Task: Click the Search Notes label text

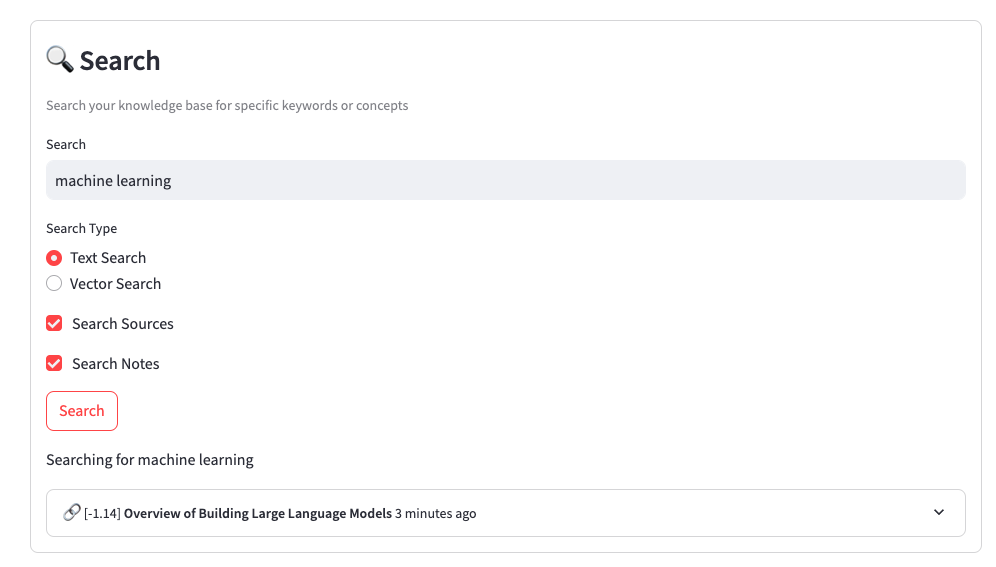Action: (x=115, y=364)
